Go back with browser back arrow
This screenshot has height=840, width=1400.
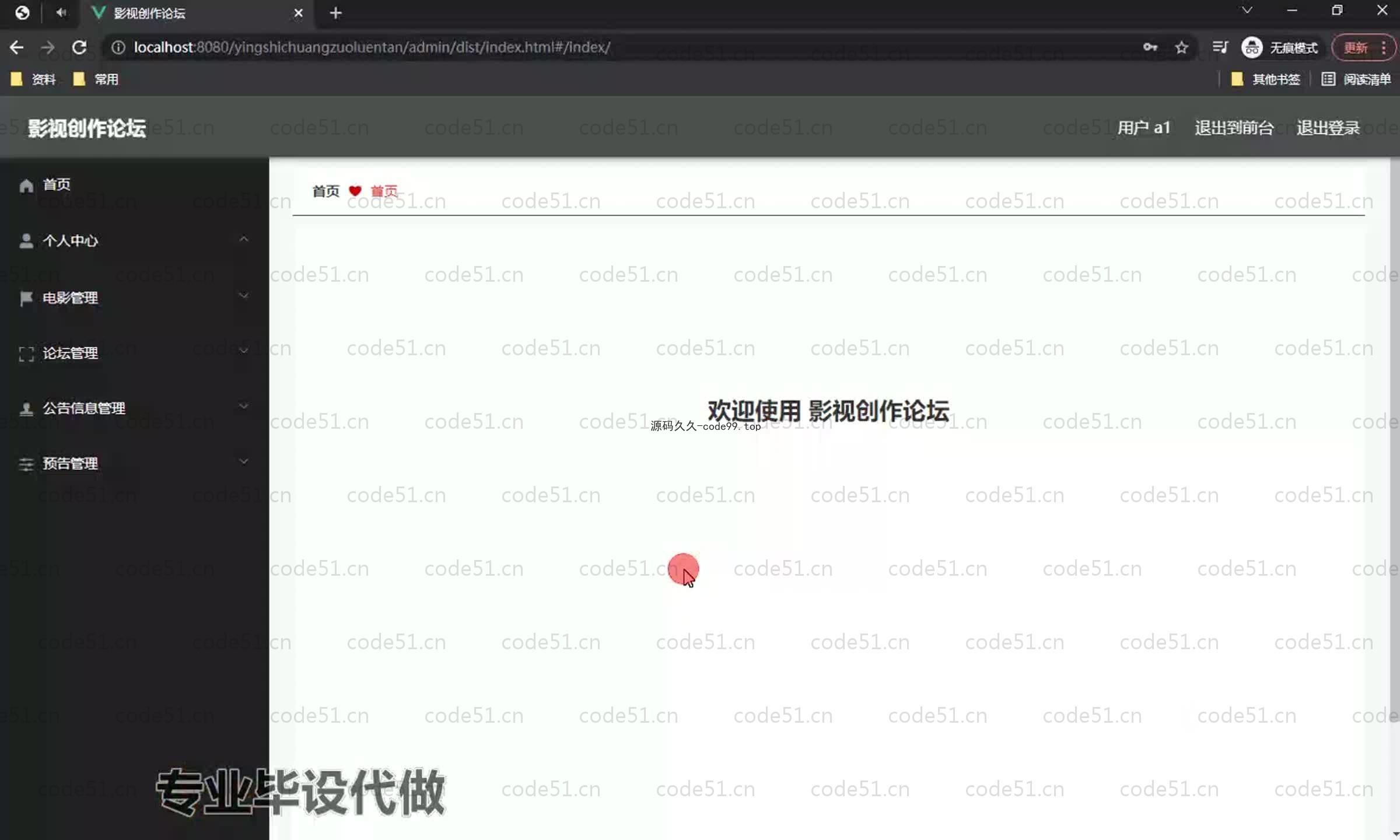pos(17,47)
